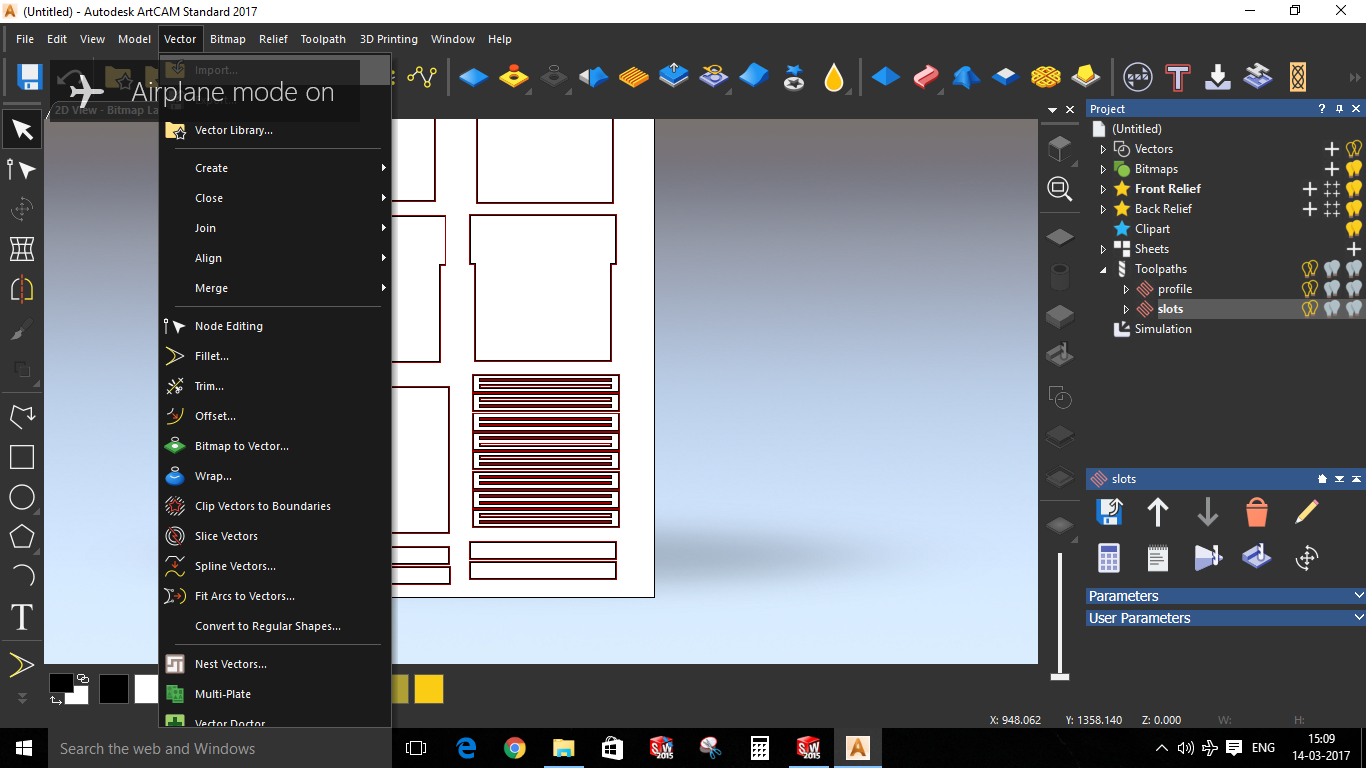Viewport: 1366px width, 768px height.
Task: Add a new sheet with plus button
Action: click(1354, 249)
